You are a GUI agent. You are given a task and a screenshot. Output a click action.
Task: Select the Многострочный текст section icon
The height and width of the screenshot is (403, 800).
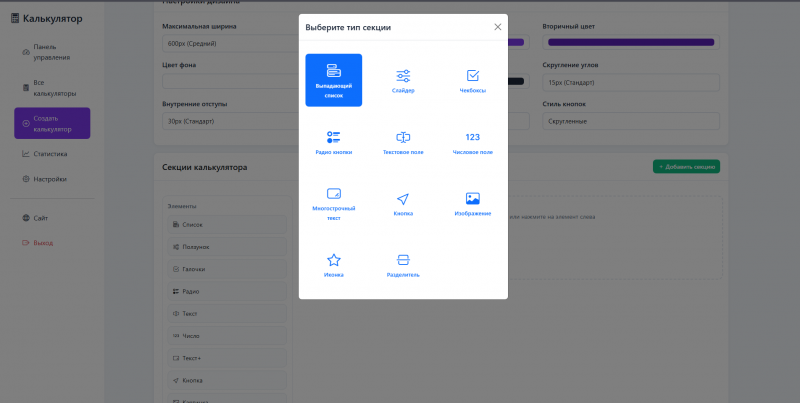coord(334,193)
